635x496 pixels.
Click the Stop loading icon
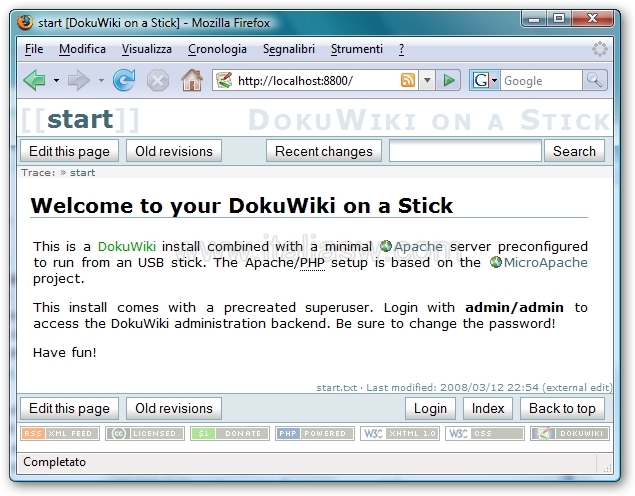(158, 80)
